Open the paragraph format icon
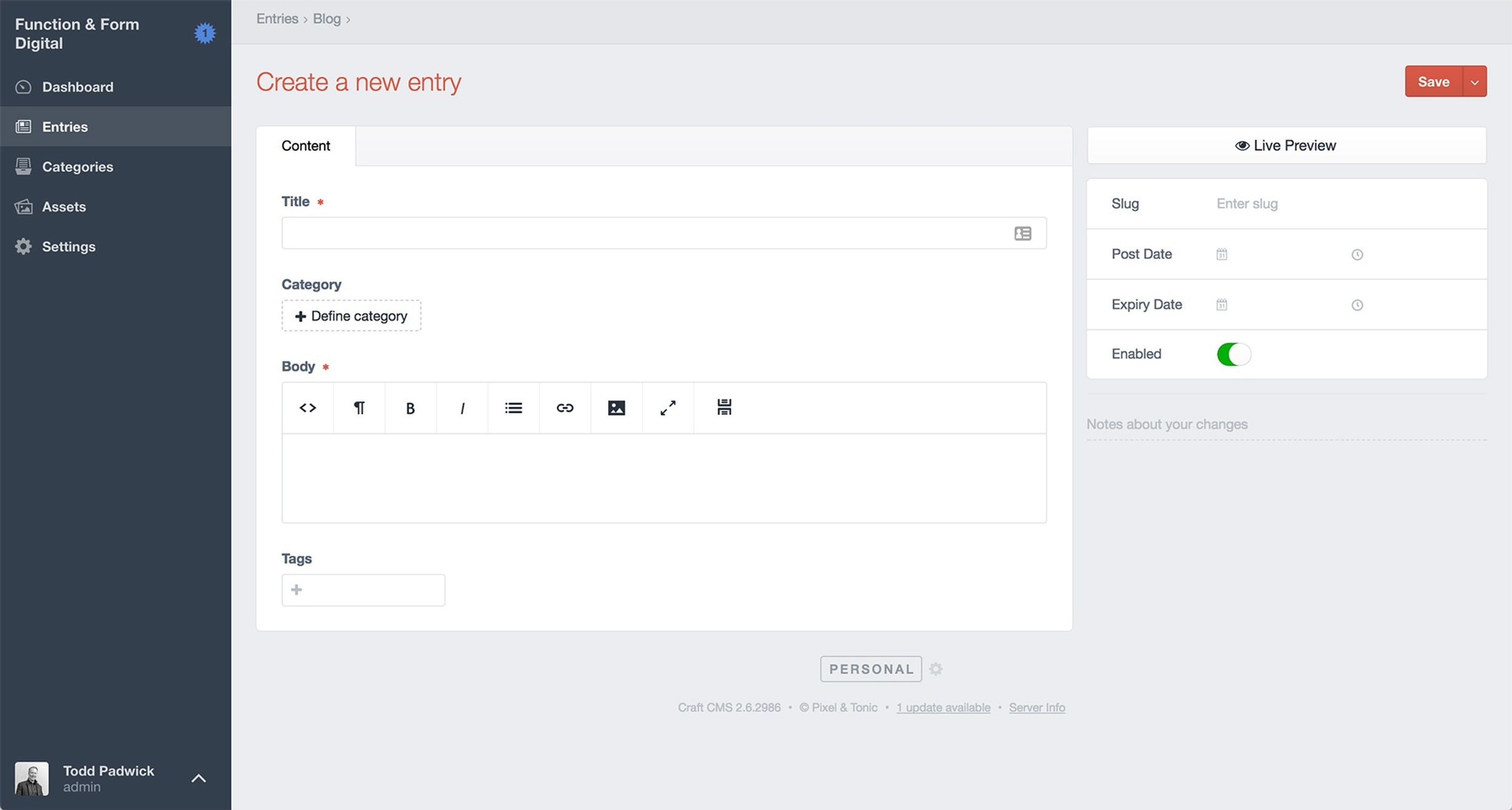1512x810 pixels. 359,407
